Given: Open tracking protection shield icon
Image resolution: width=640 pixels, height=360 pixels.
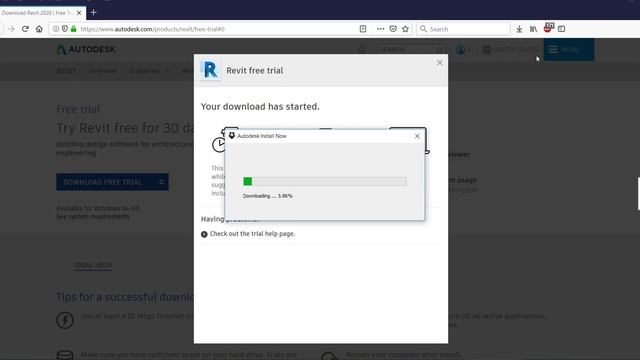Looking at the screenshot, I should 64,29.
